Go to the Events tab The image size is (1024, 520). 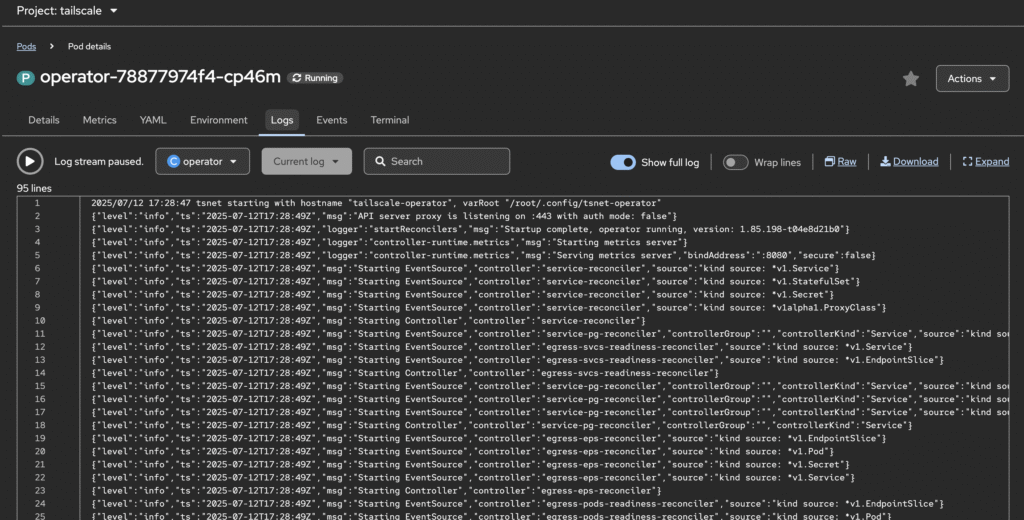[332, 120]
